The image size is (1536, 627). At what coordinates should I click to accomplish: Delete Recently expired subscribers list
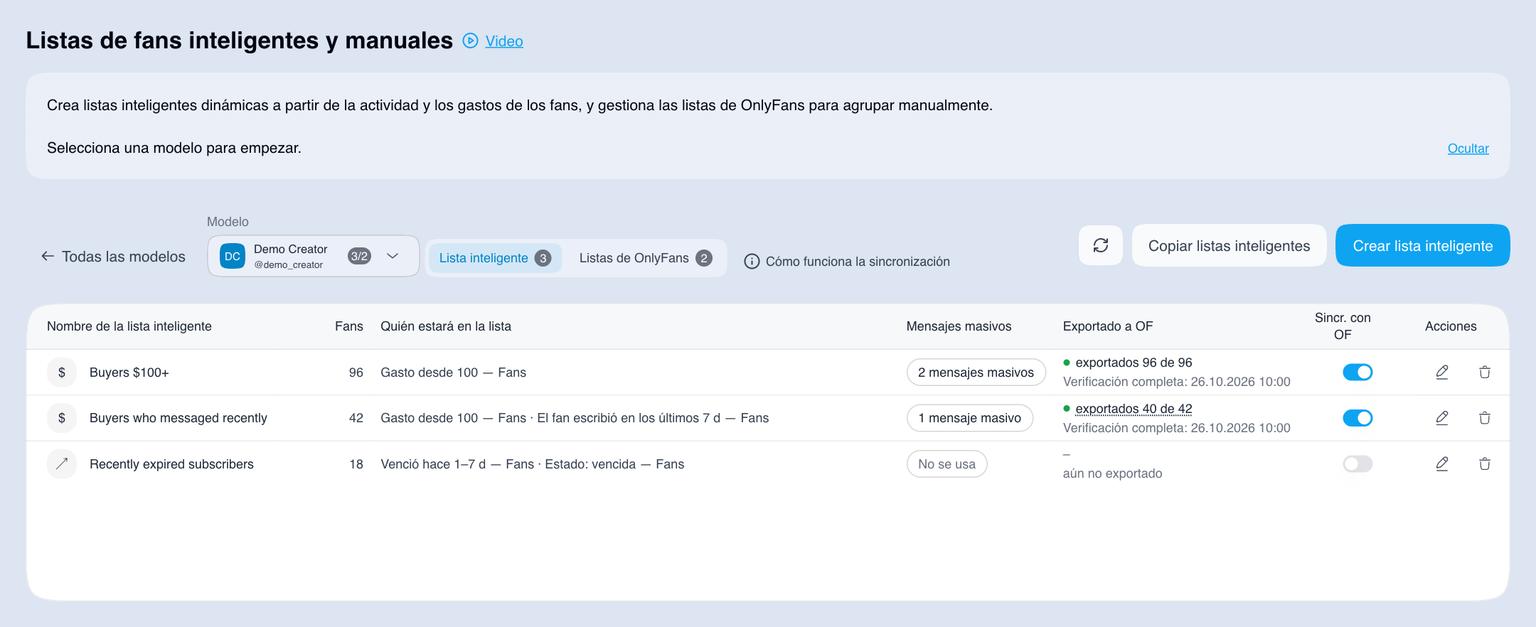(x=1485, y=464)
